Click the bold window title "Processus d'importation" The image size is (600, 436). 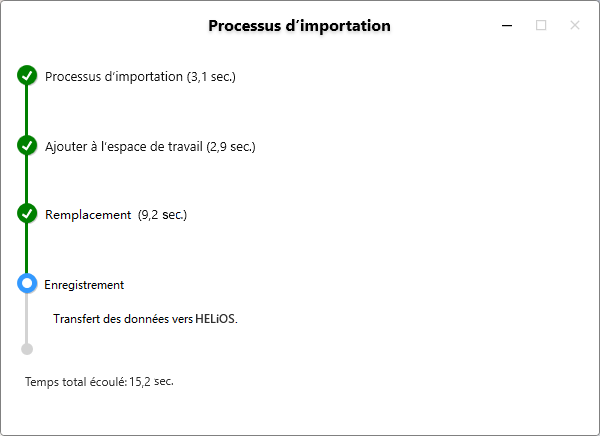point(299,25)
